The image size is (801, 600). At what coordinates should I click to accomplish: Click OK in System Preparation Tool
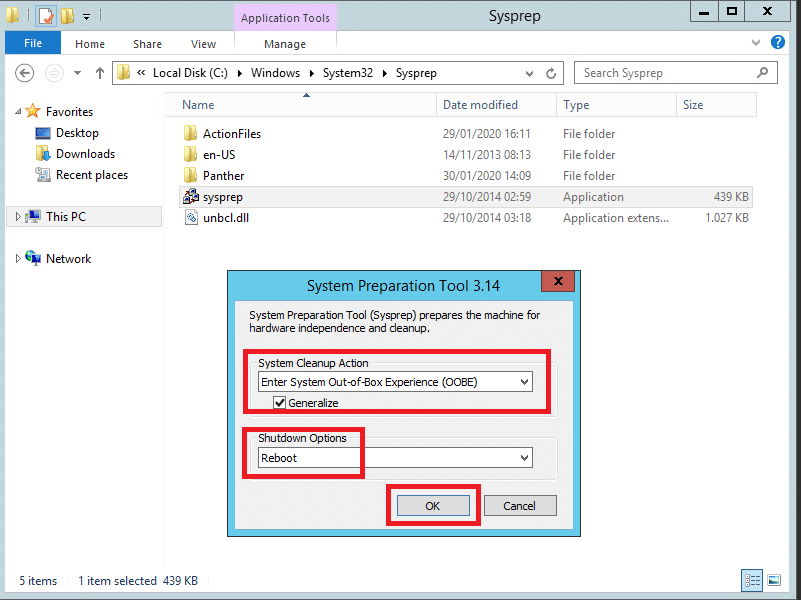tap(433, 506)
